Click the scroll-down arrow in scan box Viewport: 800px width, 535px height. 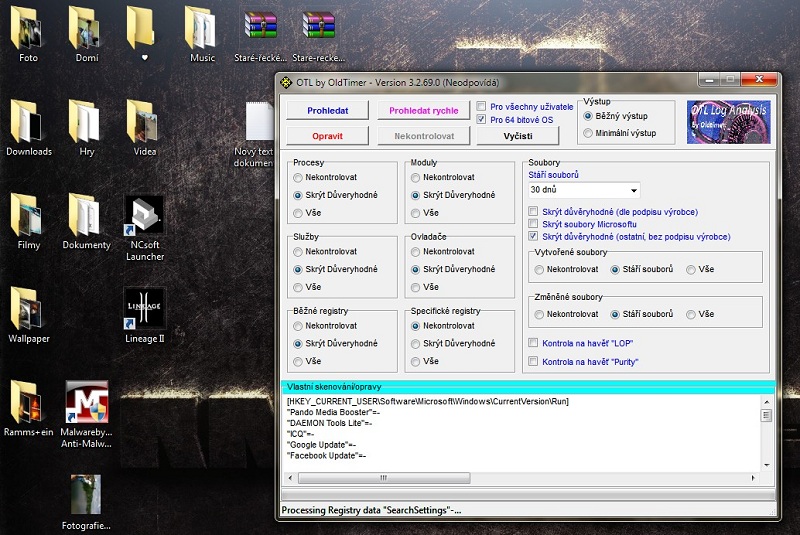[x=766, y=465]
